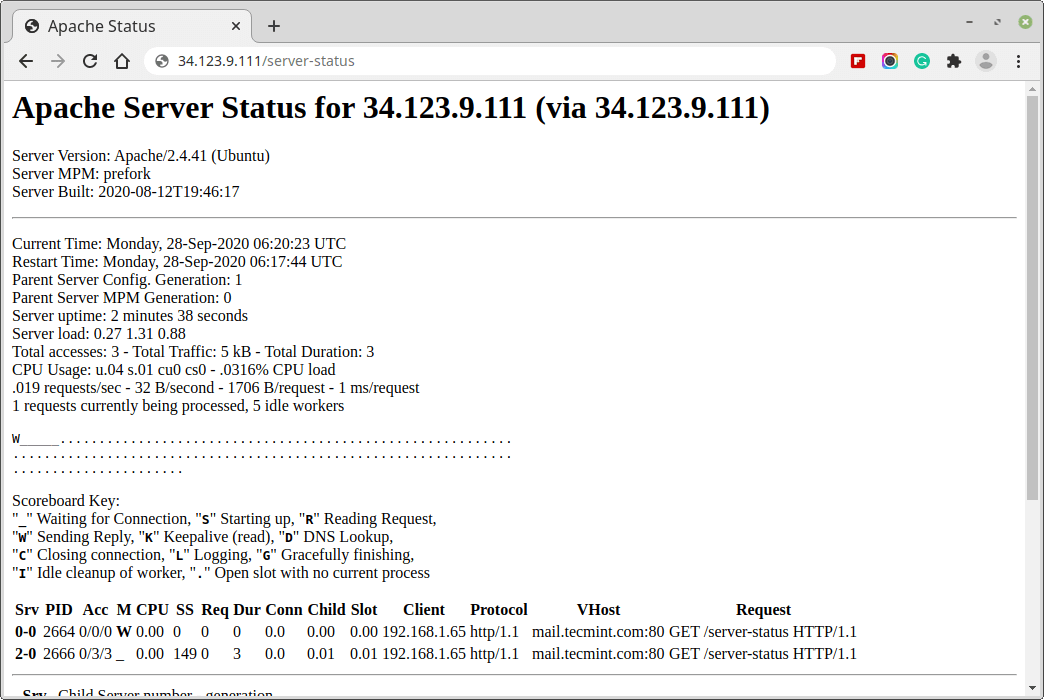Click the Current Time line

click(x=178, y=244)
